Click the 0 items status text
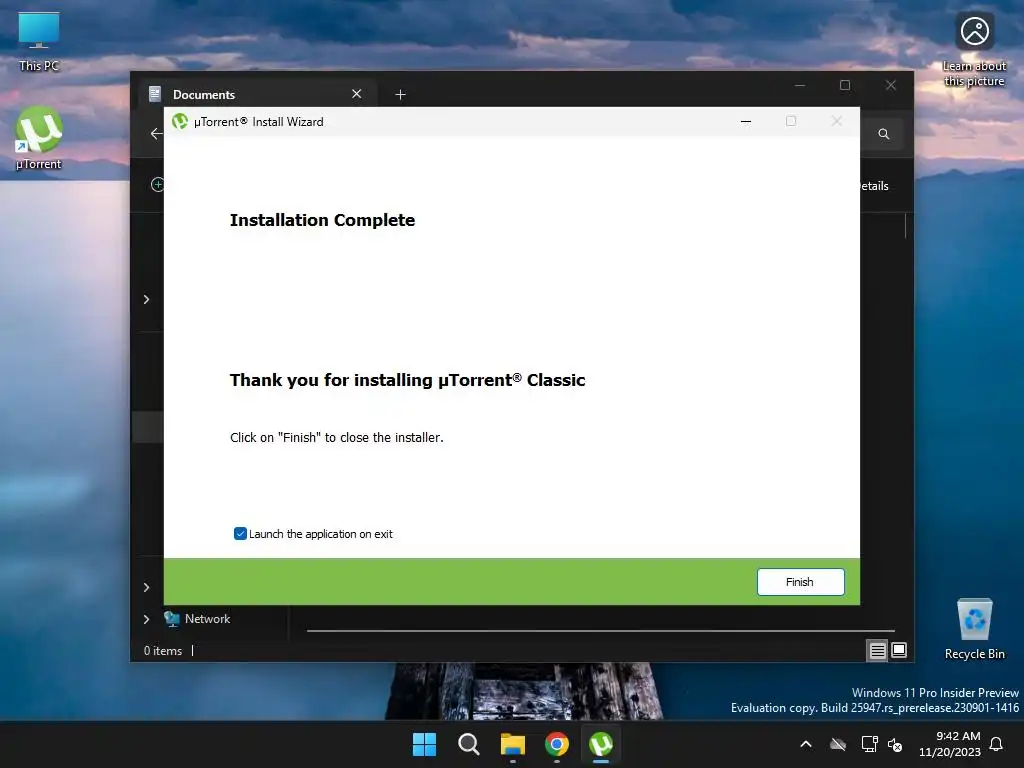 click(163, 650)
